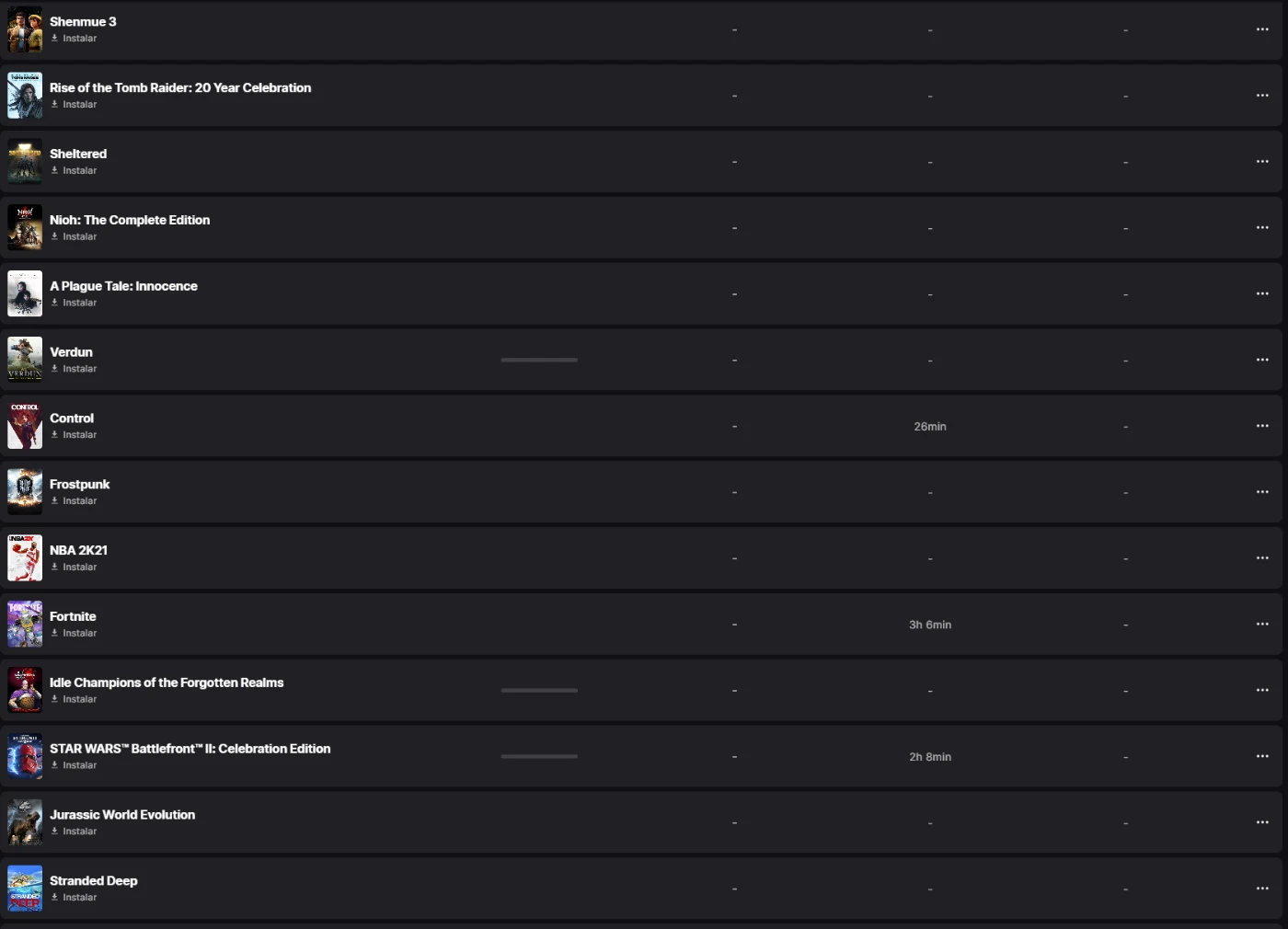Expand options for A Plague Tale: Innocence
1288x929 pixels.
(x=1262, y=293)
